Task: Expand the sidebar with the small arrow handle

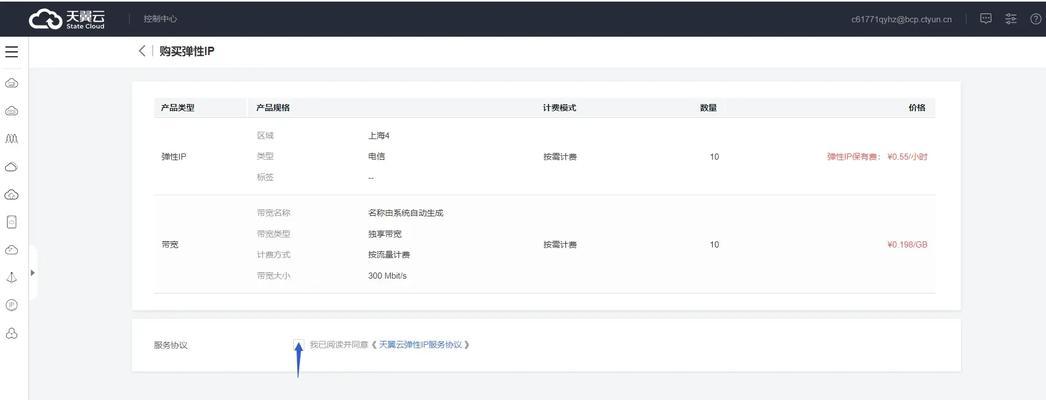Action: click(x=32, y=273)
